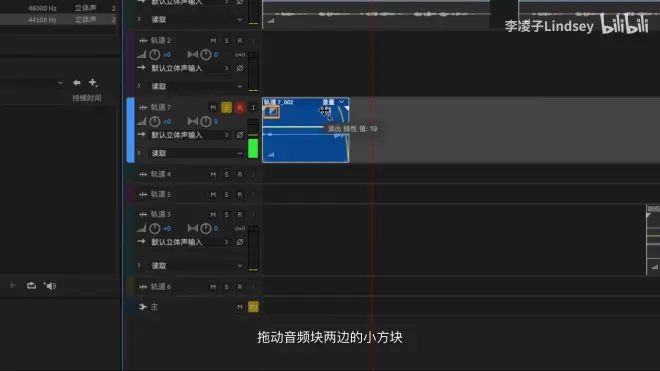
Task: Arm 轨道 2 for recording with R
Action: [240, 40]
